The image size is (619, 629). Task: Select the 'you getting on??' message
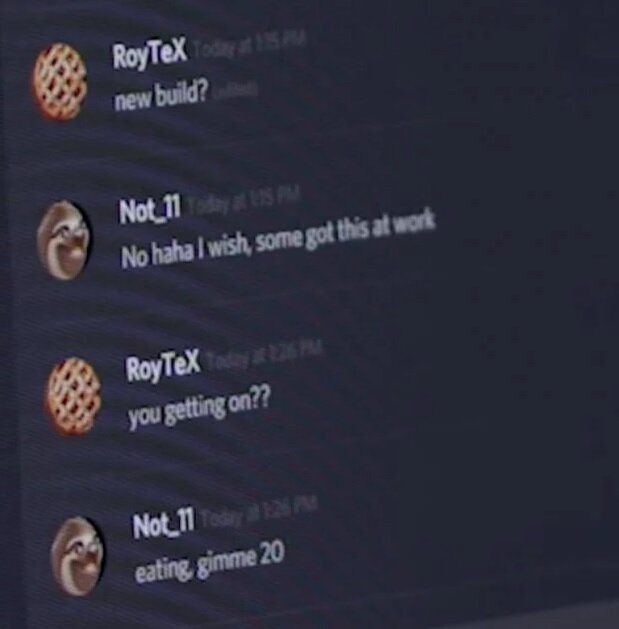pyautogui.click(x=199, y=408)
